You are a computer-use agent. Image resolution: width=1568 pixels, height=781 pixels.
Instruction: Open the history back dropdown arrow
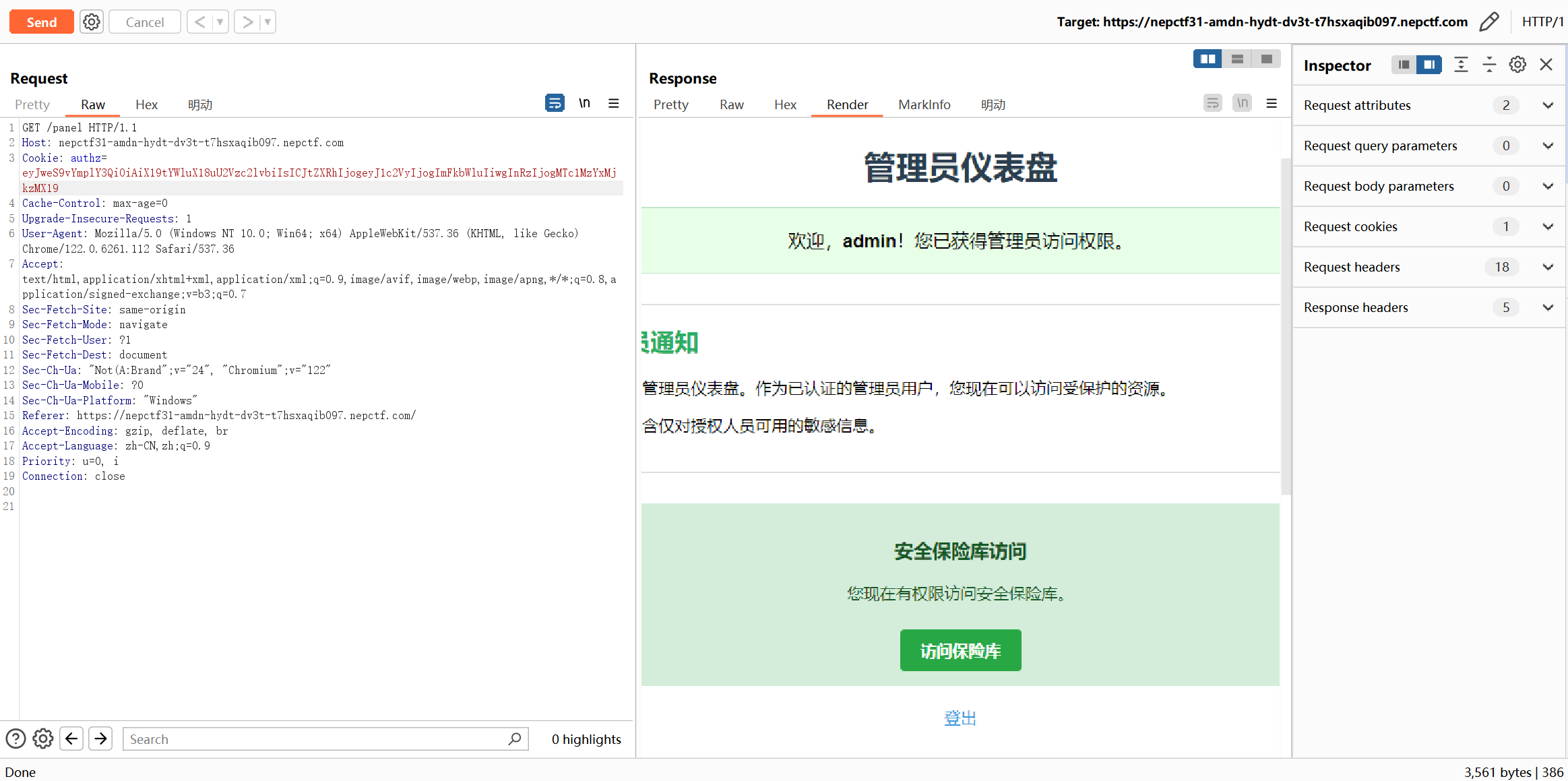coord(220,22)
